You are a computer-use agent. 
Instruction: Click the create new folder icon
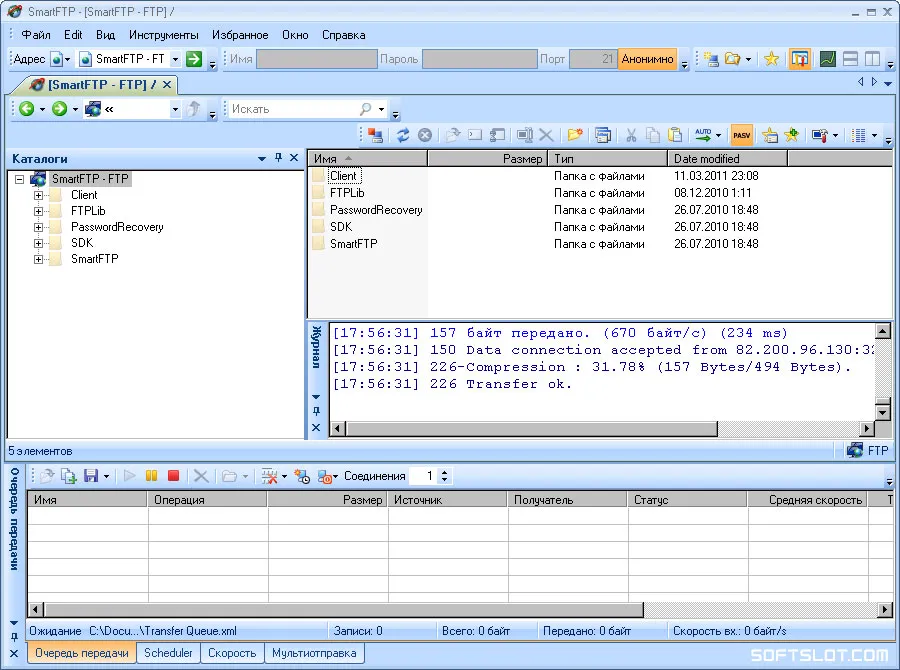[575, 135]
